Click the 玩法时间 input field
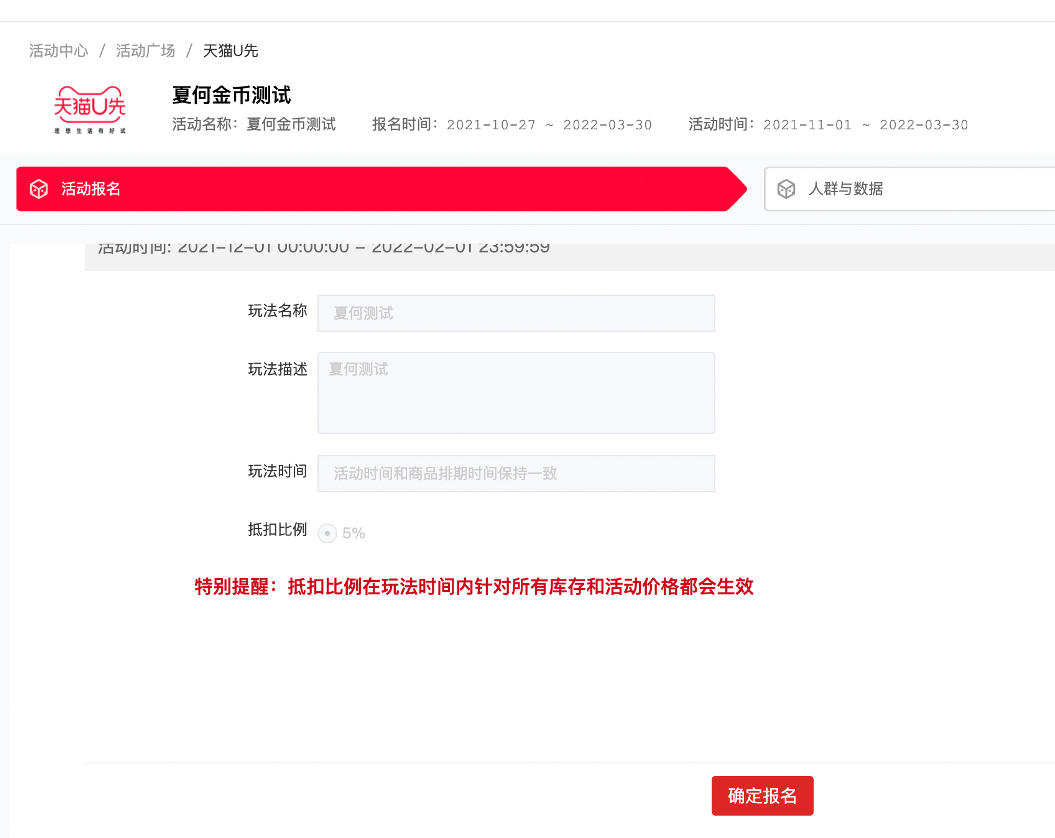 516,473
